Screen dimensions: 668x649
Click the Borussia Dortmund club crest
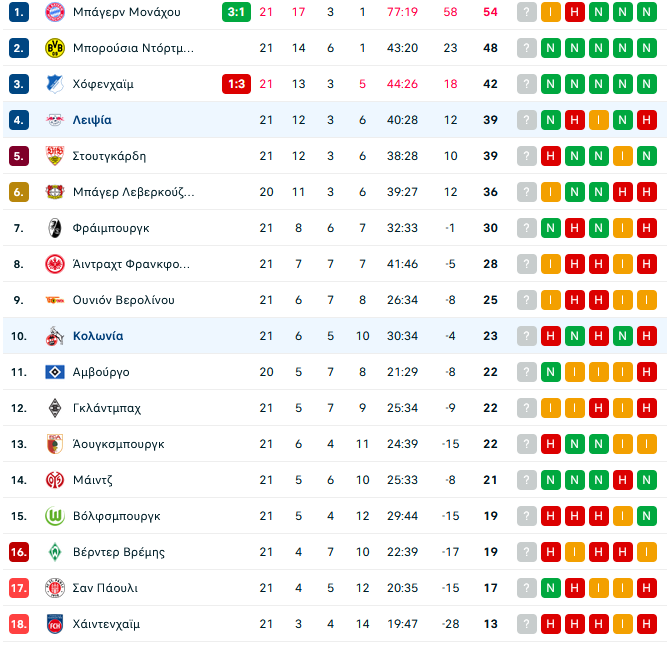(x=54, y=48)
